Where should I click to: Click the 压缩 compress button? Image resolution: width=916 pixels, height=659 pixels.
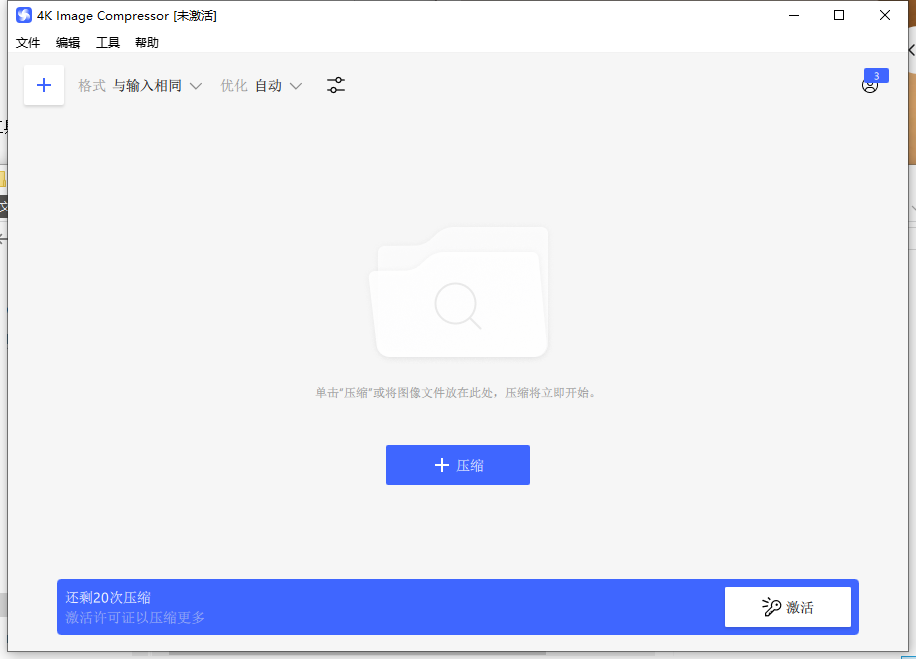(x=457, y=465)
